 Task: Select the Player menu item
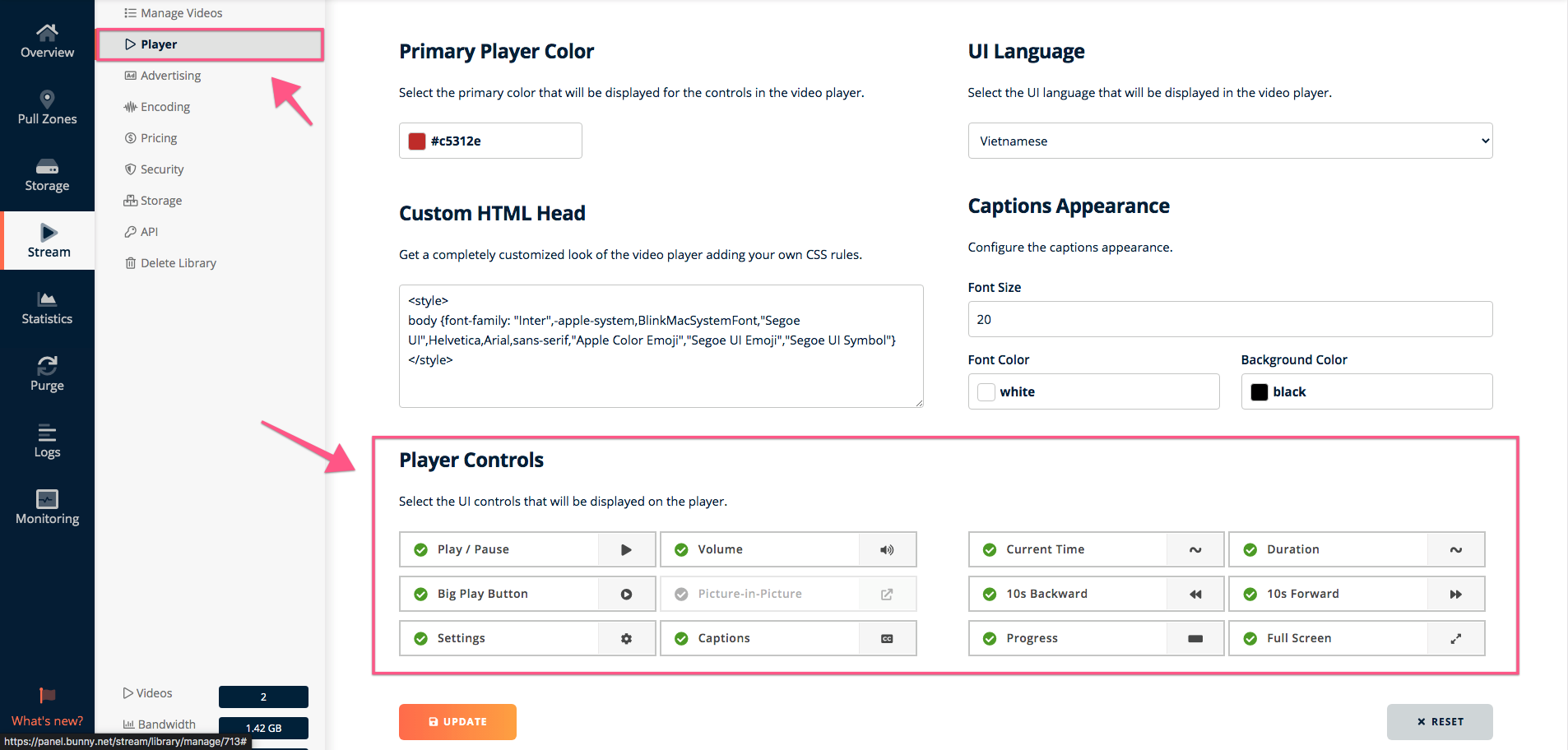(x=210, y=44)
